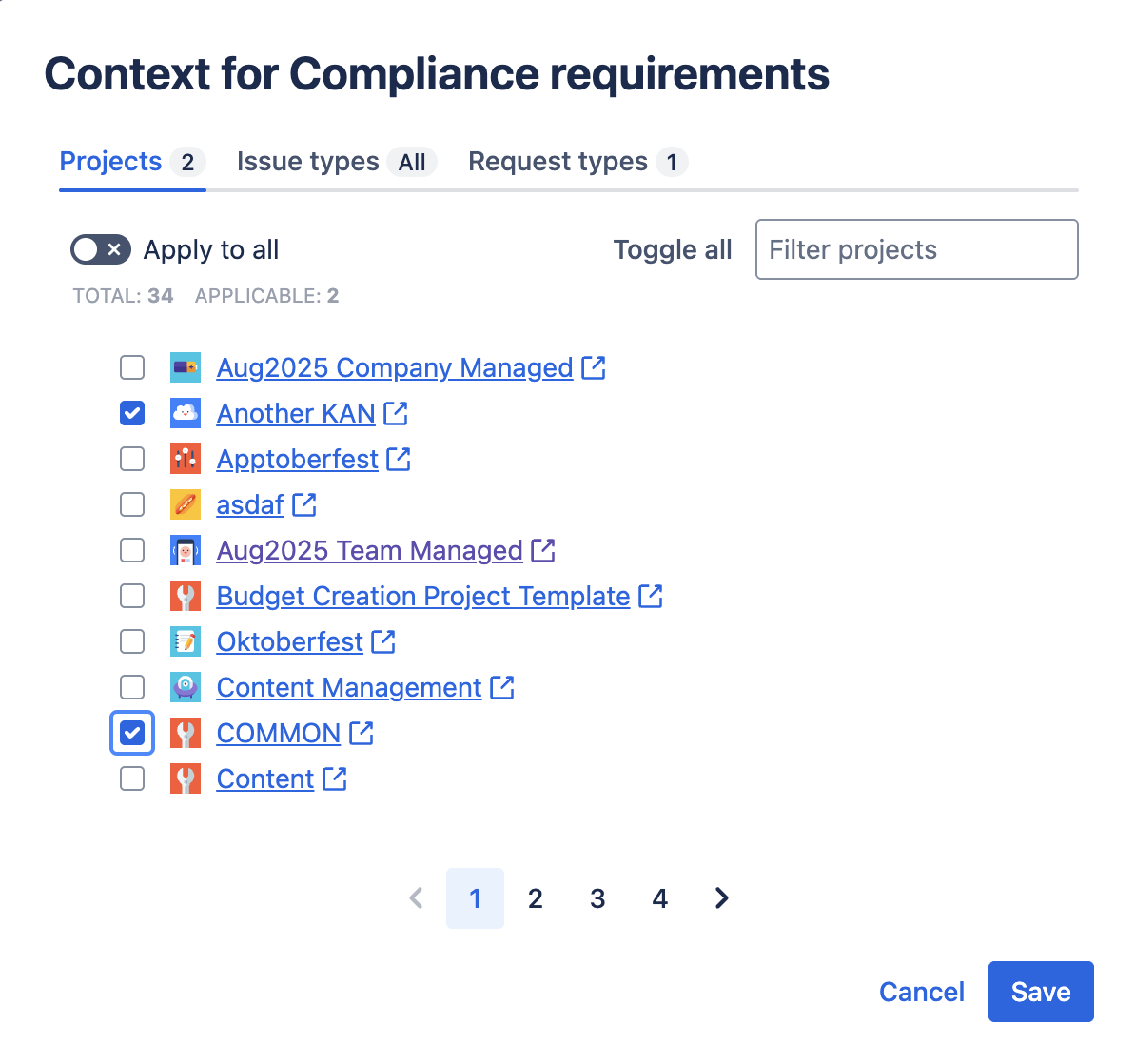Viewport: 1135px width, 1064px height.
Task: Click the Aug2025 Team Managed project avatar
Action: tap(186, 550)
